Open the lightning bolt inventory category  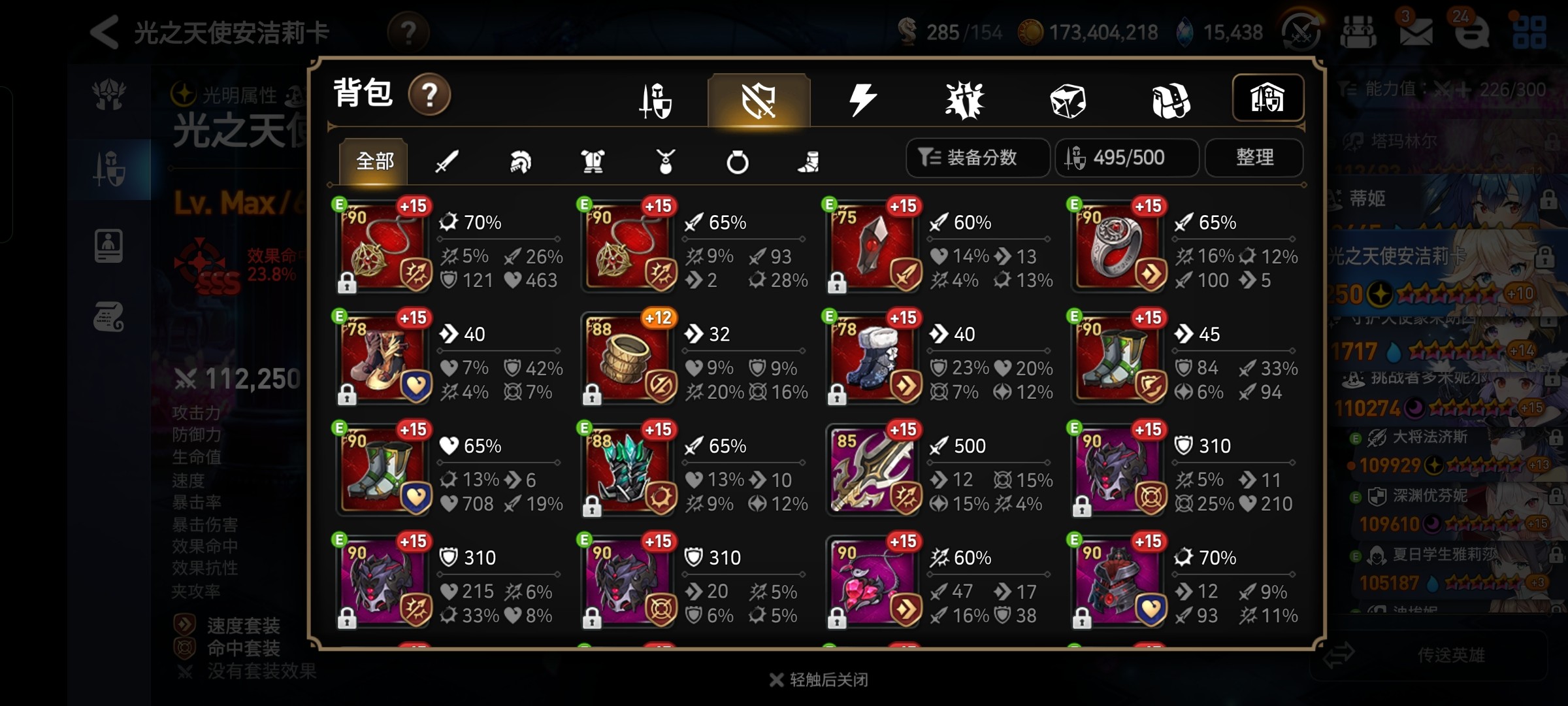pos(862,100)
